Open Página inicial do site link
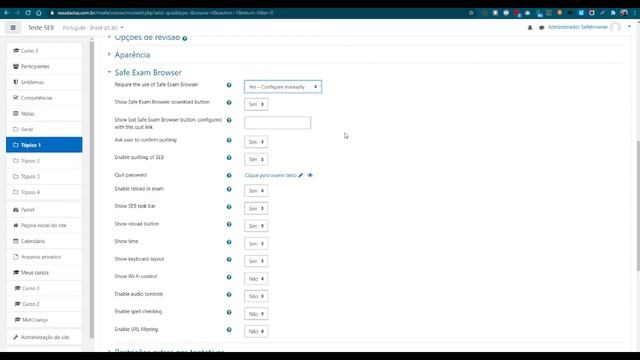This screenshot has height=360, width=640. coord(44,225)
